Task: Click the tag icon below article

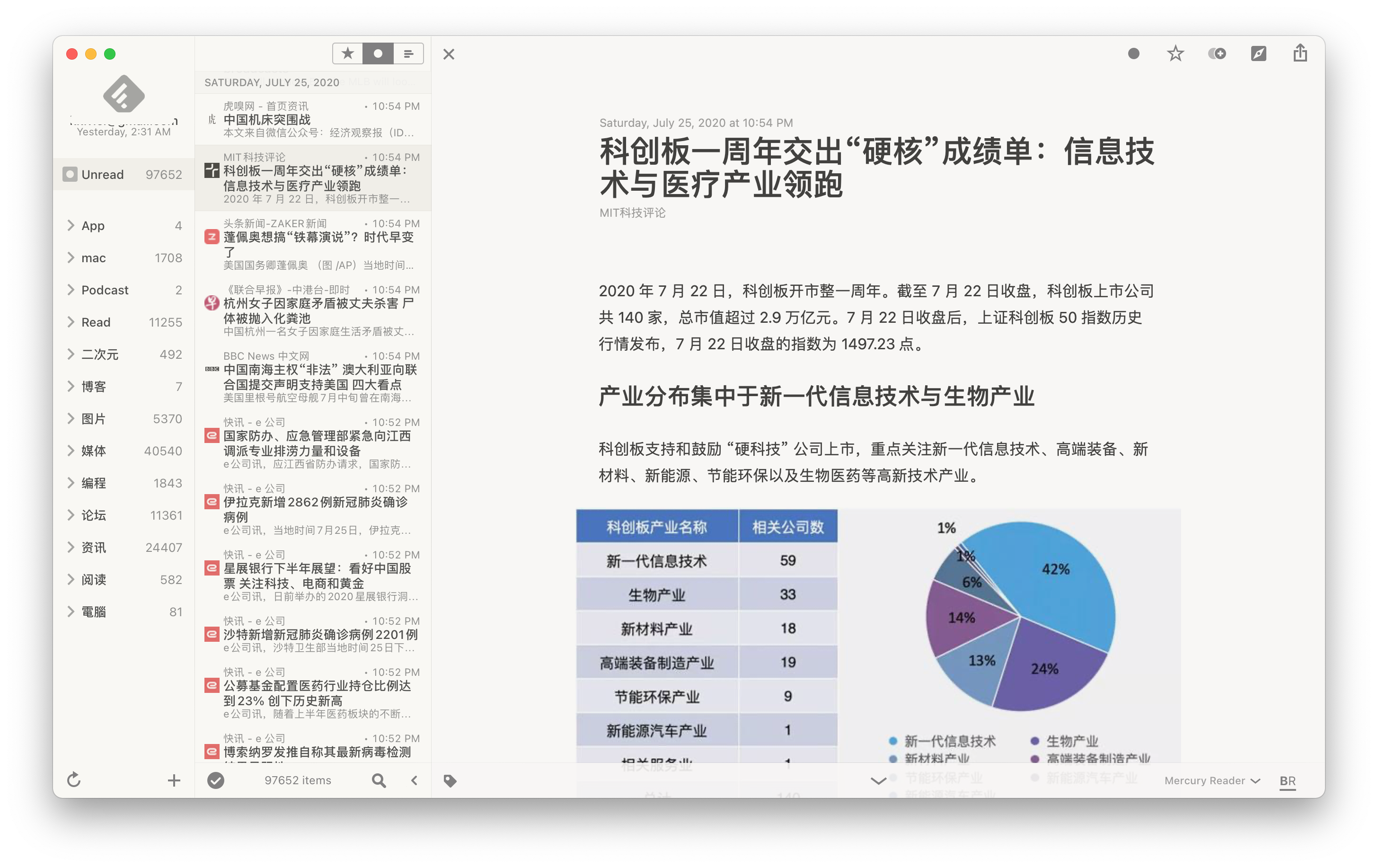Action: [450, 780]
